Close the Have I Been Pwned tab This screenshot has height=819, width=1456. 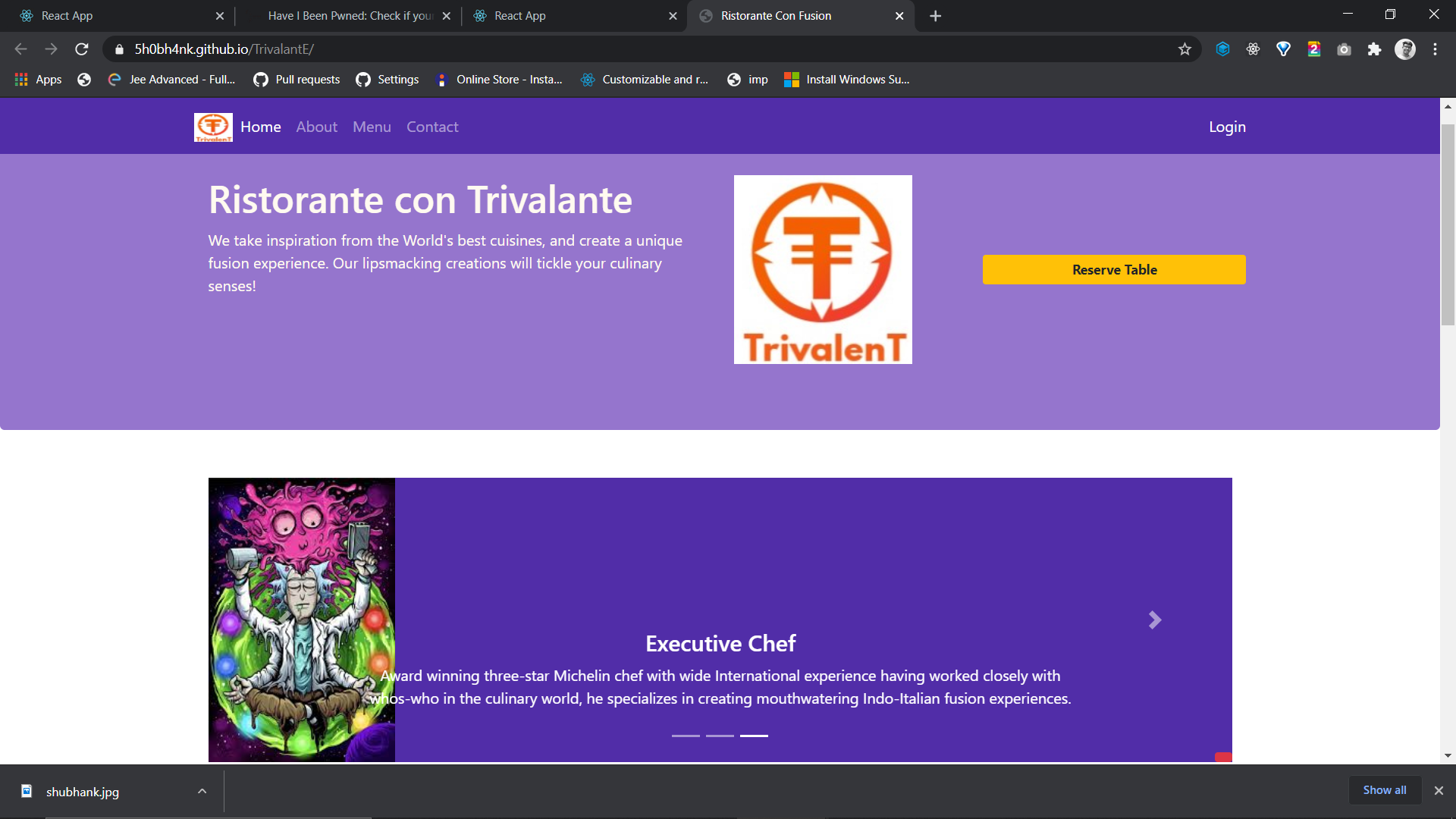click(447, 16)
